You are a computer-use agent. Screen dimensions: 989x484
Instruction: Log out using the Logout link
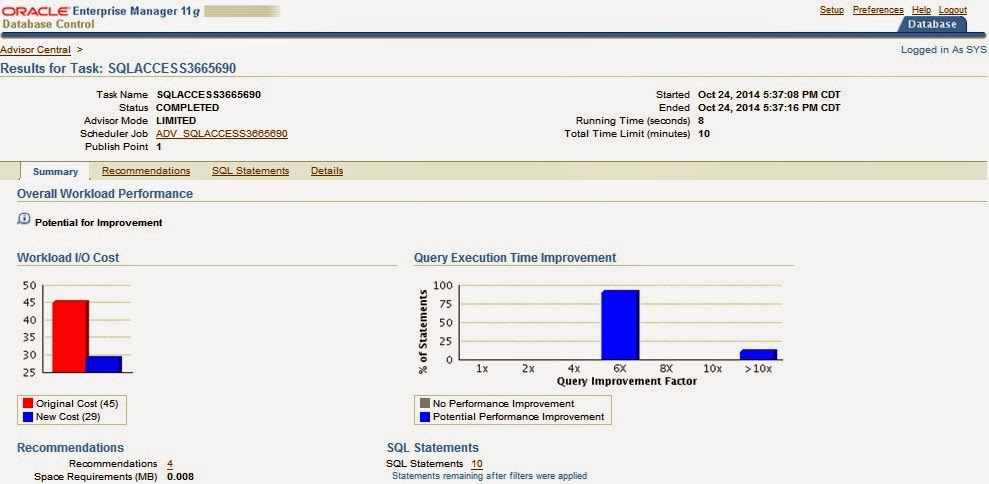tap(952, 10)
